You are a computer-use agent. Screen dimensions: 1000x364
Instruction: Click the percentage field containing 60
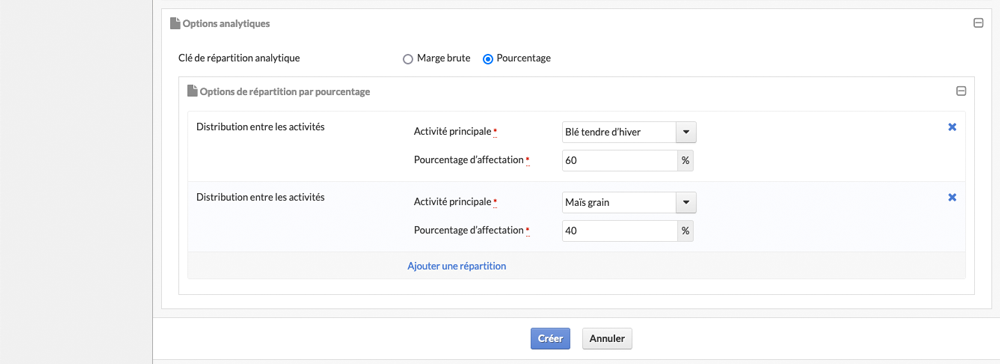click(619, 161)
